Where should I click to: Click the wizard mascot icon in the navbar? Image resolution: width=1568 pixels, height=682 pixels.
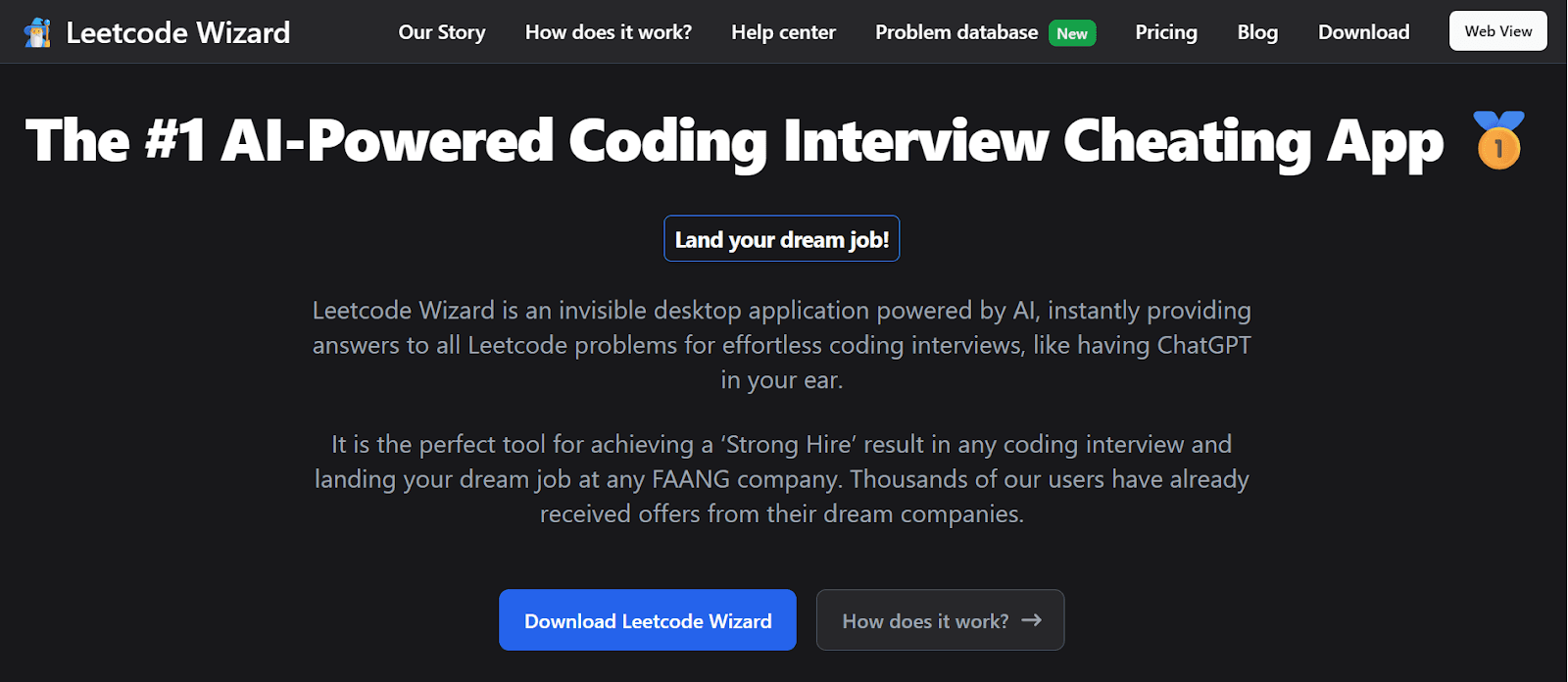pyautogui.click(x=37, y=30)
